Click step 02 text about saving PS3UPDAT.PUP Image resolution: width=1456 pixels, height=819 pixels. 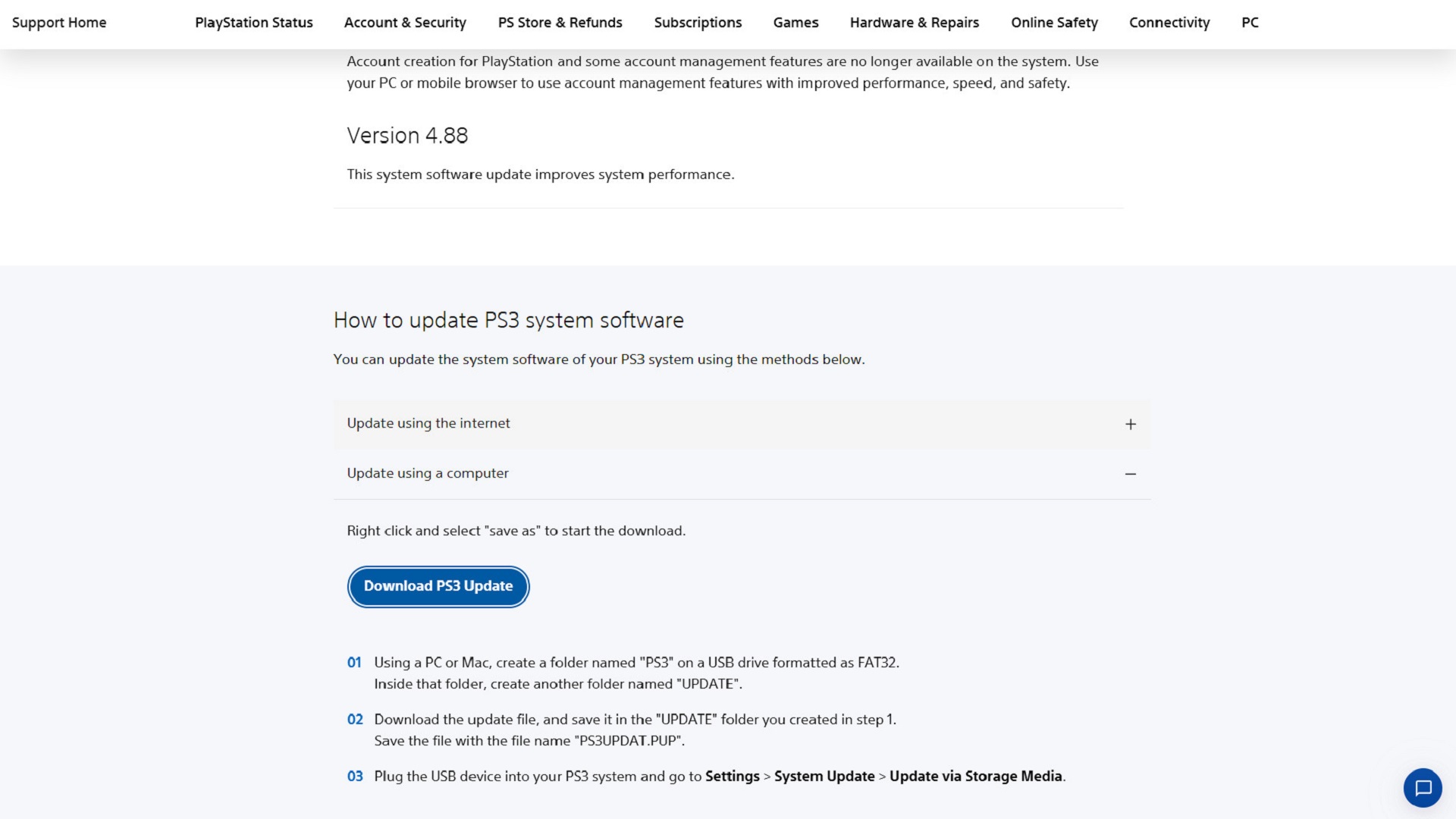pos(635,730)
